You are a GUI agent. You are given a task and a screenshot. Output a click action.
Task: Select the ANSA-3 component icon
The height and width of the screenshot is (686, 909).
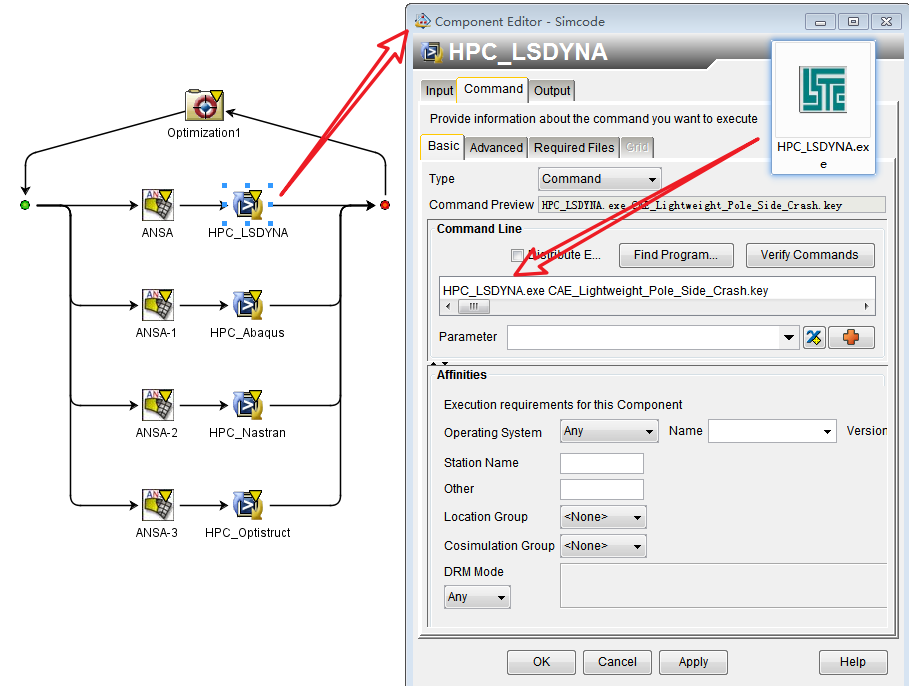tap(158, 505)
